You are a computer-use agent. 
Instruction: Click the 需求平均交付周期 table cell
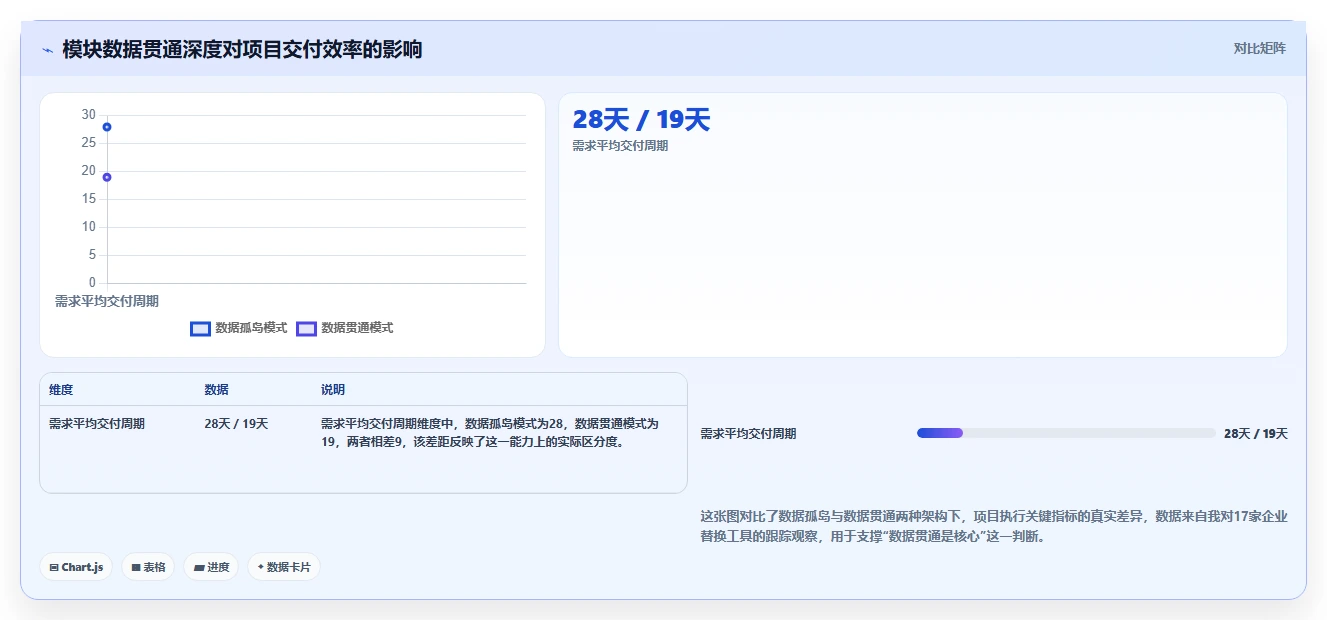click(x=97, y=424)
